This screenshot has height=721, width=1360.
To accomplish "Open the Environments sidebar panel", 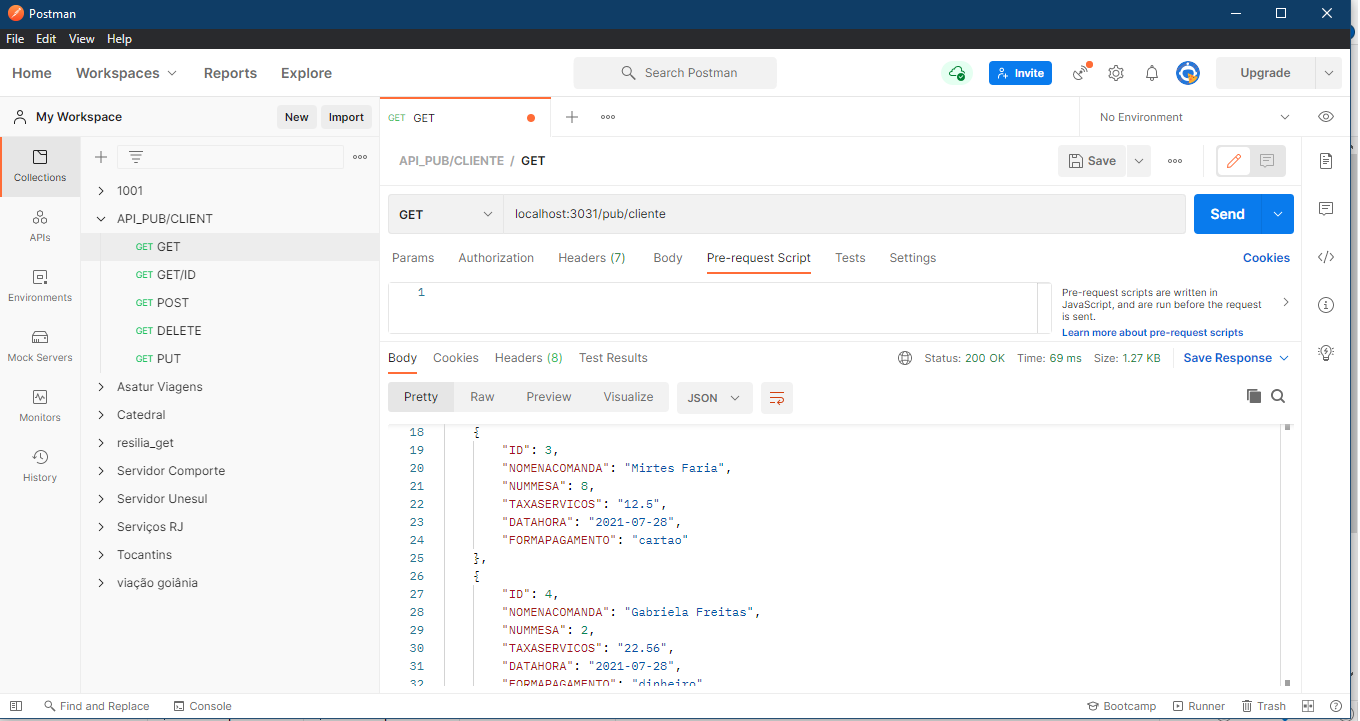I will [40, 288].
